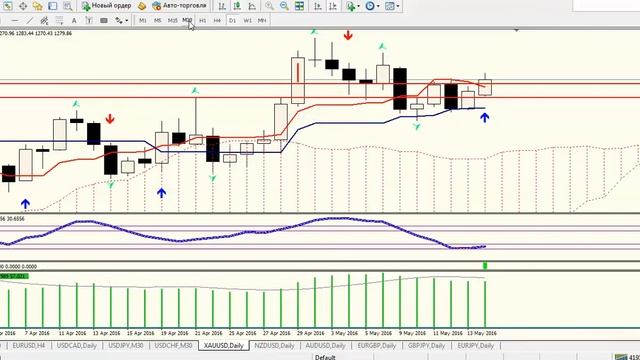The image size is (640, 360).
Task: Select the M30 timeframe
Action: [187, 20]
